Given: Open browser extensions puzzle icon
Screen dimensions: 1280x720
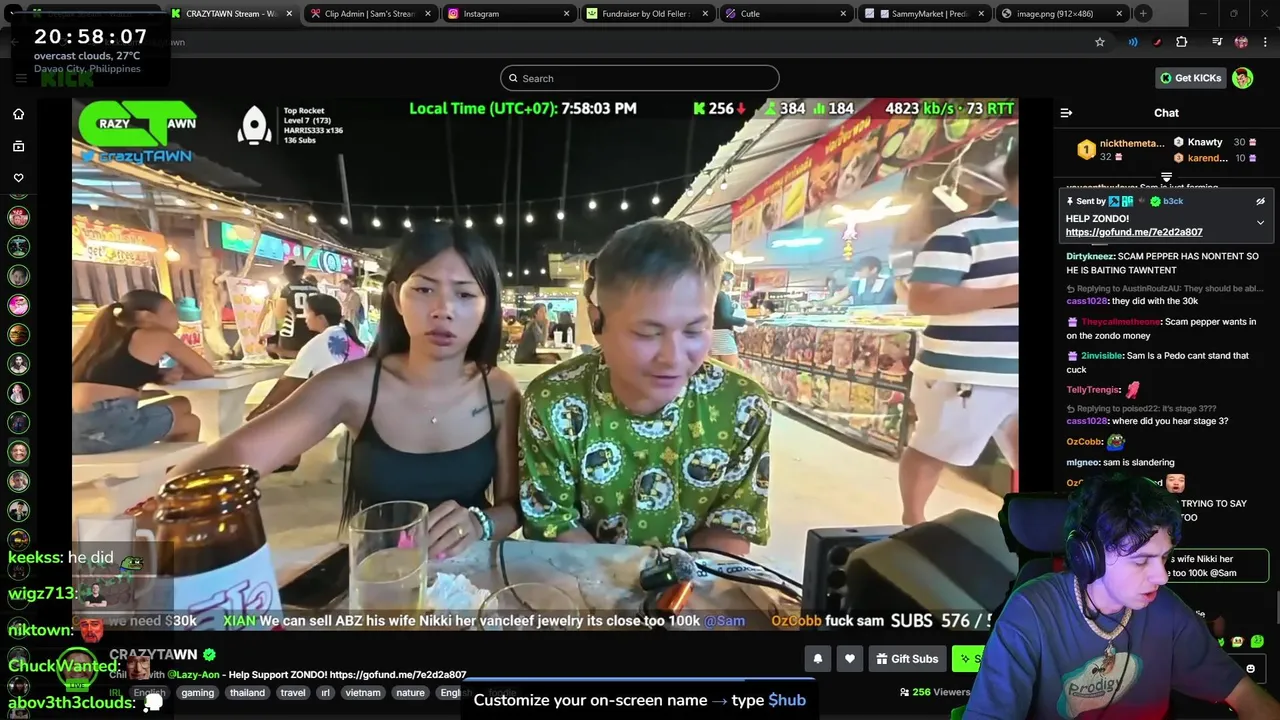Looking at the screenshot, I should (1182, 42).
